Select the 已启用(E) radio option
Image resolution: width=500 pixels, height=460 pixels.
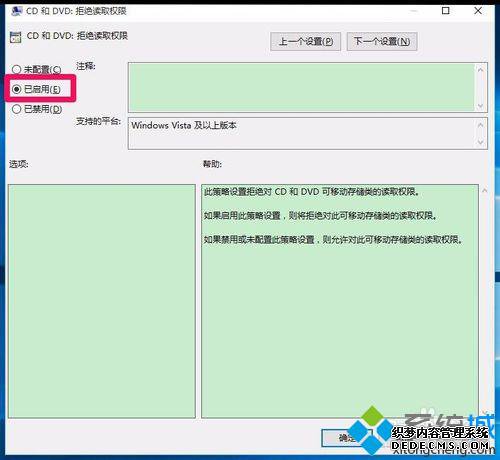36,89
